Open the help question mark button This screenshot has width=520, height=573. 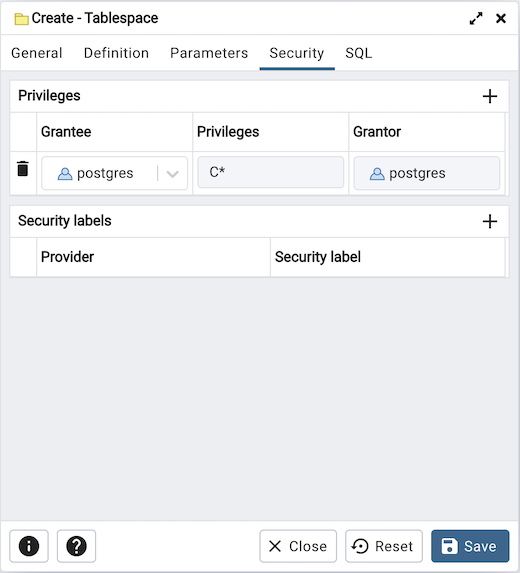point(76,546)
